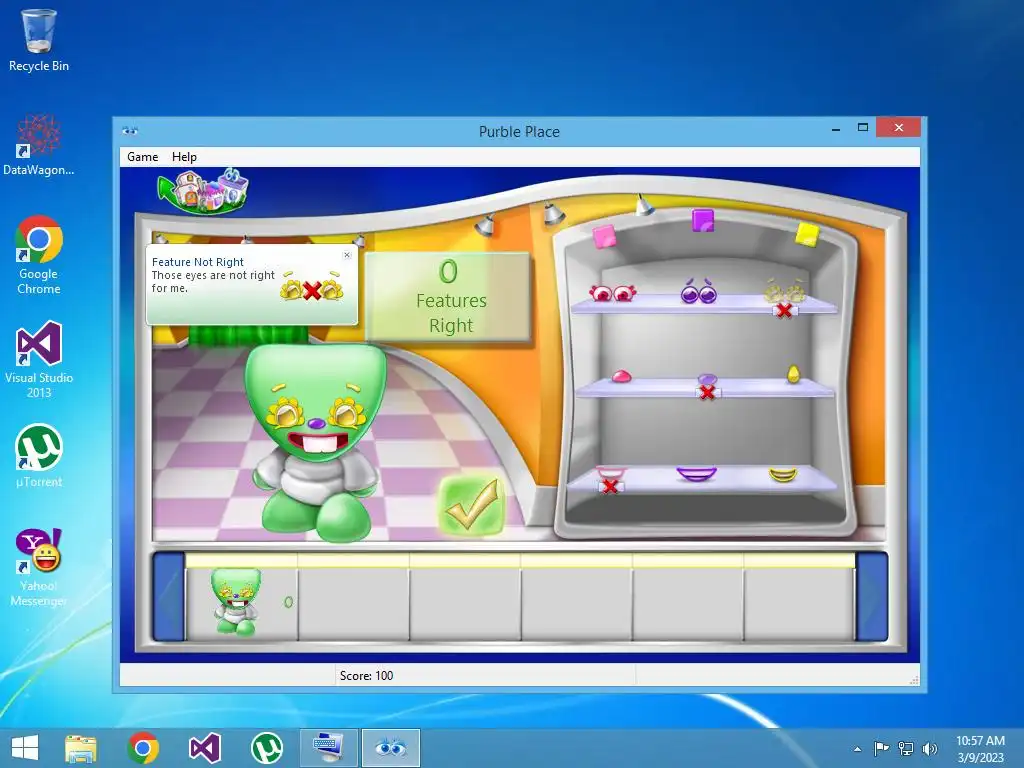
Task: Select the Visual Studio 2013 desktop shortcut
Action: pos(39,359)
